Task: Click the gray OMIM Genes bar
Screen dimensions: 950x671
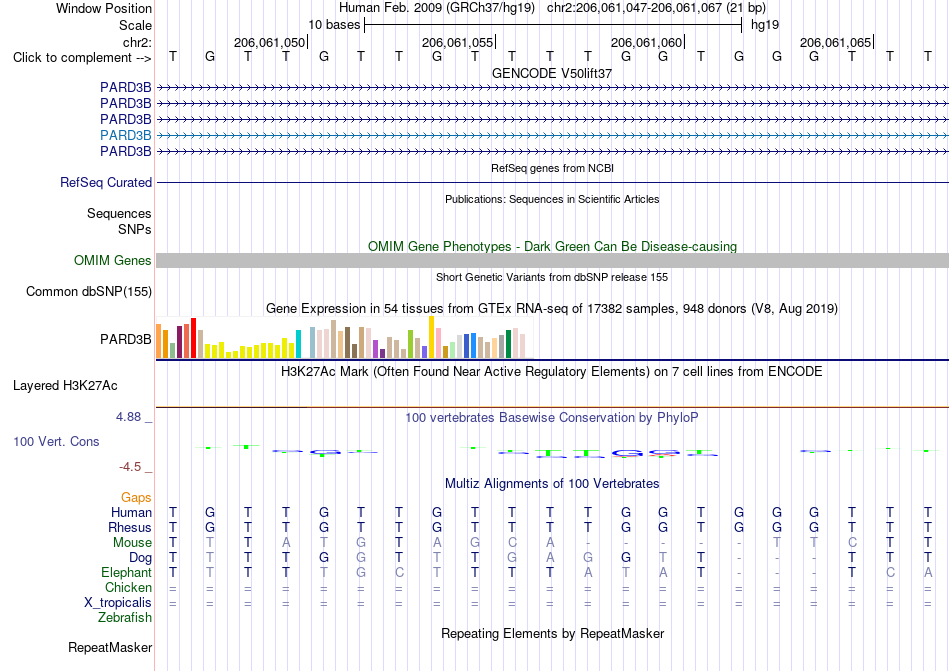Action: [x=553, y=260]
